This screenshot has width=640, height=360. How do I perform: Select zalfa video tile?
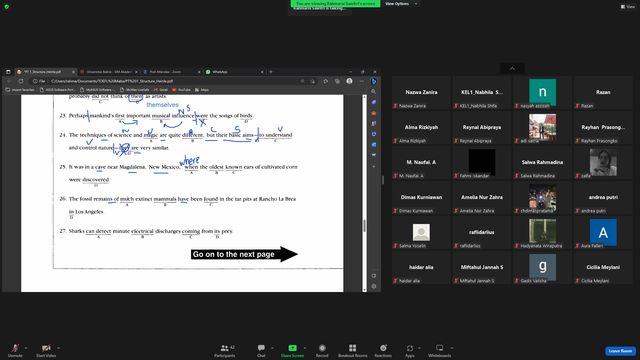(603, 163)
